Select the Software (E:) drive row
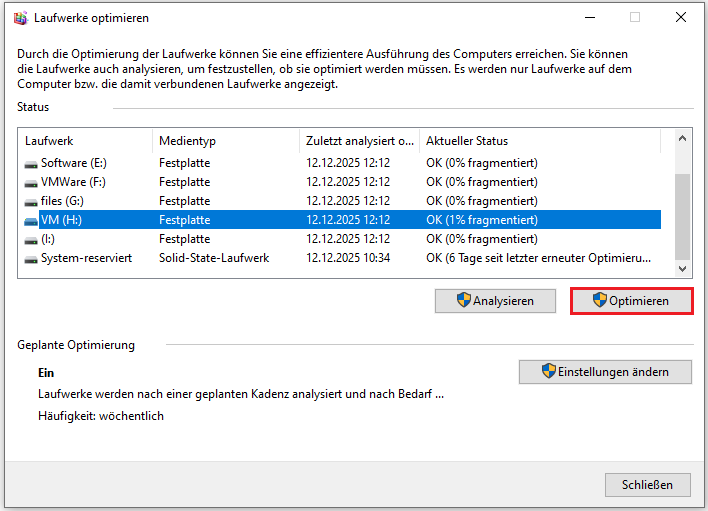This screenshot has height=511, width=708. (x=342, y=163)
